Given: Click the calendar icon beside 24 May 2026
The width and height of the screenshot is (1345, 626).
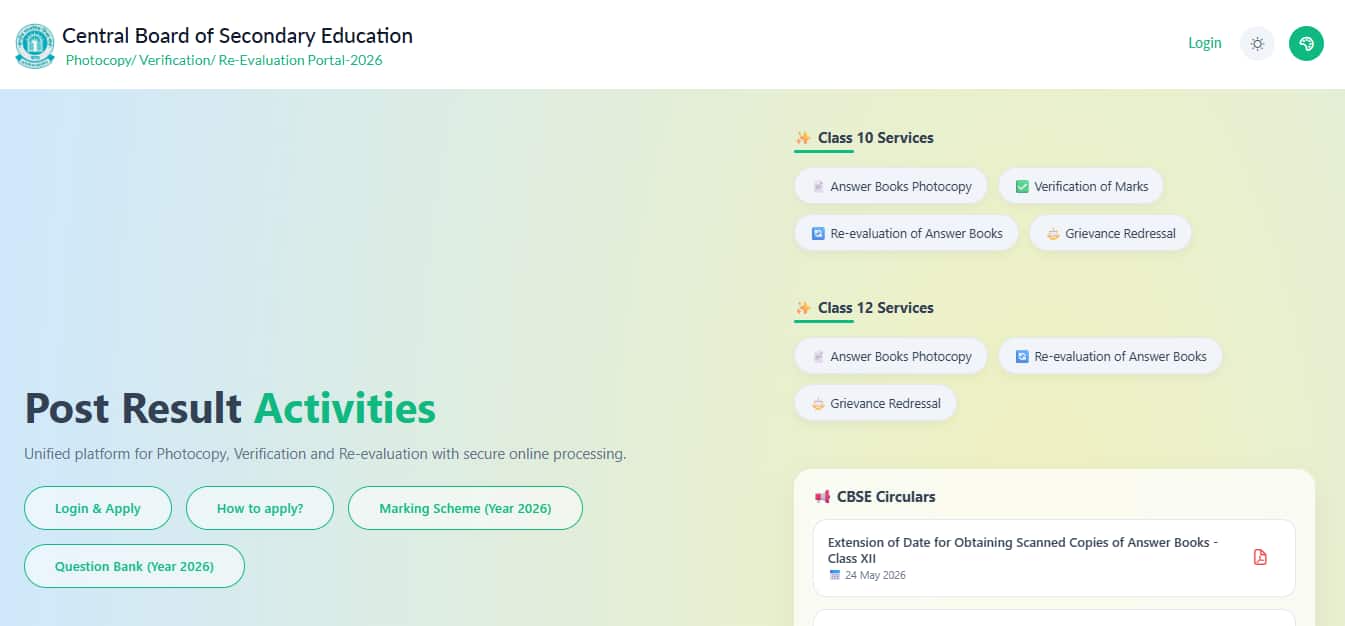Looking at the screenshot, I should pyautogui.click(x=835, y=575).
